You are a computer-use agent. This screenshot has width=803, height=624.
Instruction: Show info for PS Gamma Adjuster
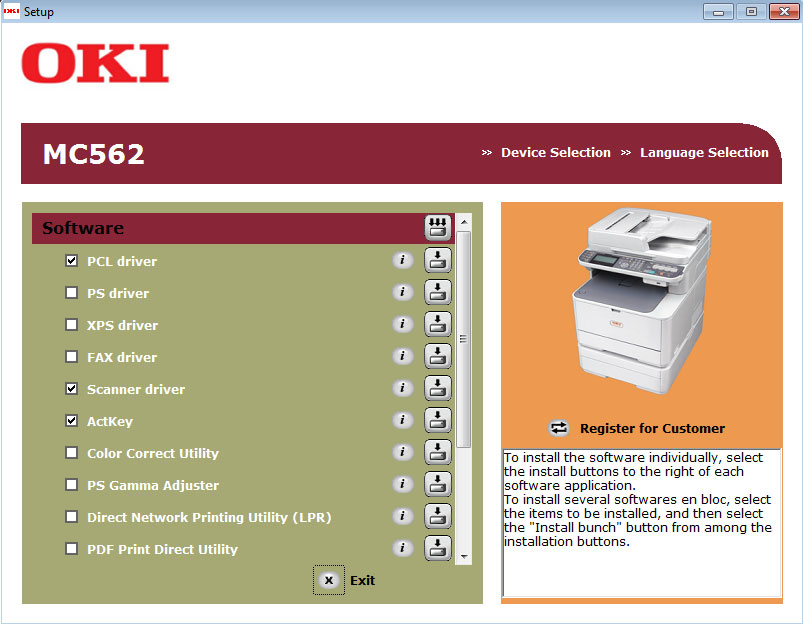pyautogui.click(x=403, y=484)
